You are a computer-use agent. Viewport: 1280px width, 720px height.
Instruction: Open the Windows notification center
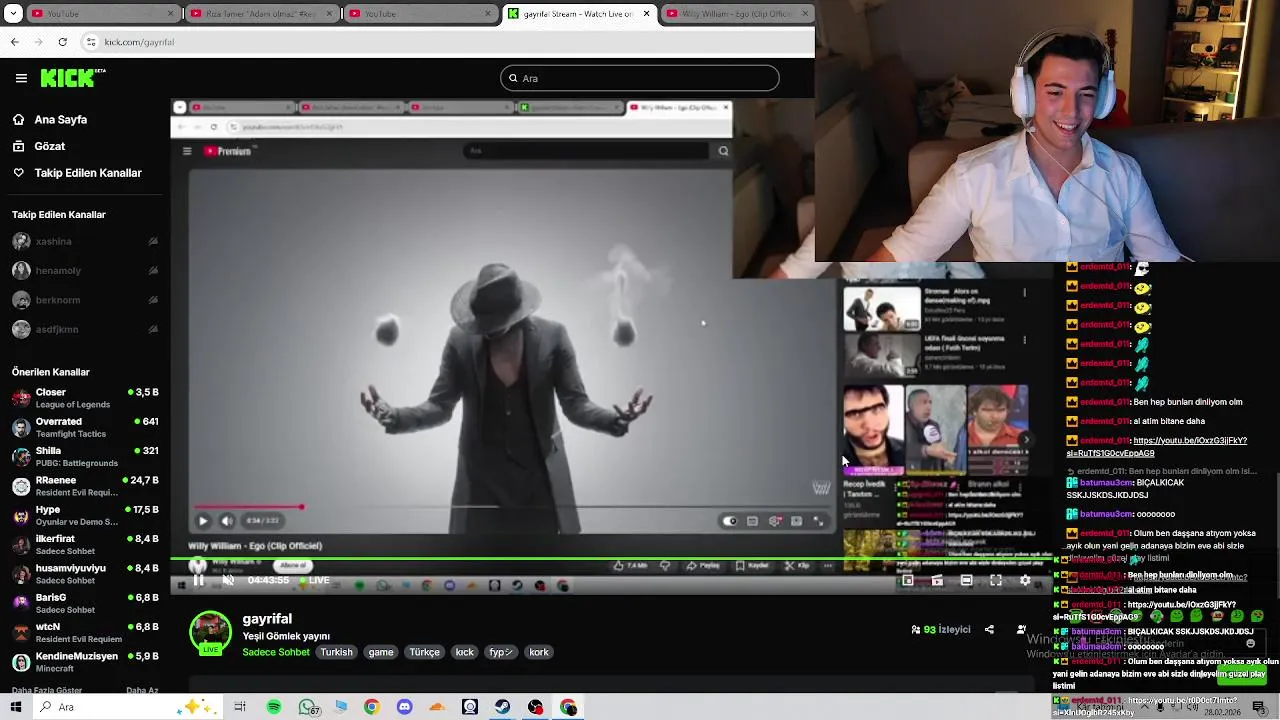[1259, 707]
